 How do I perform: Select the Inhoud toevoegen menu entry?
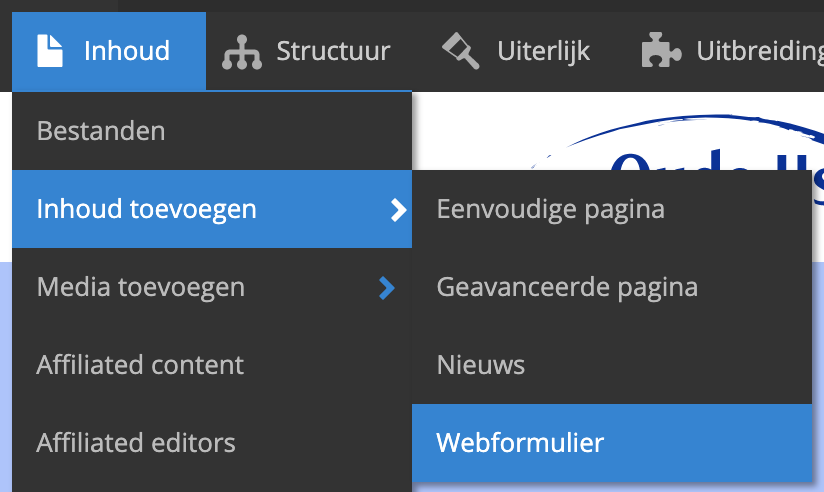147,209
